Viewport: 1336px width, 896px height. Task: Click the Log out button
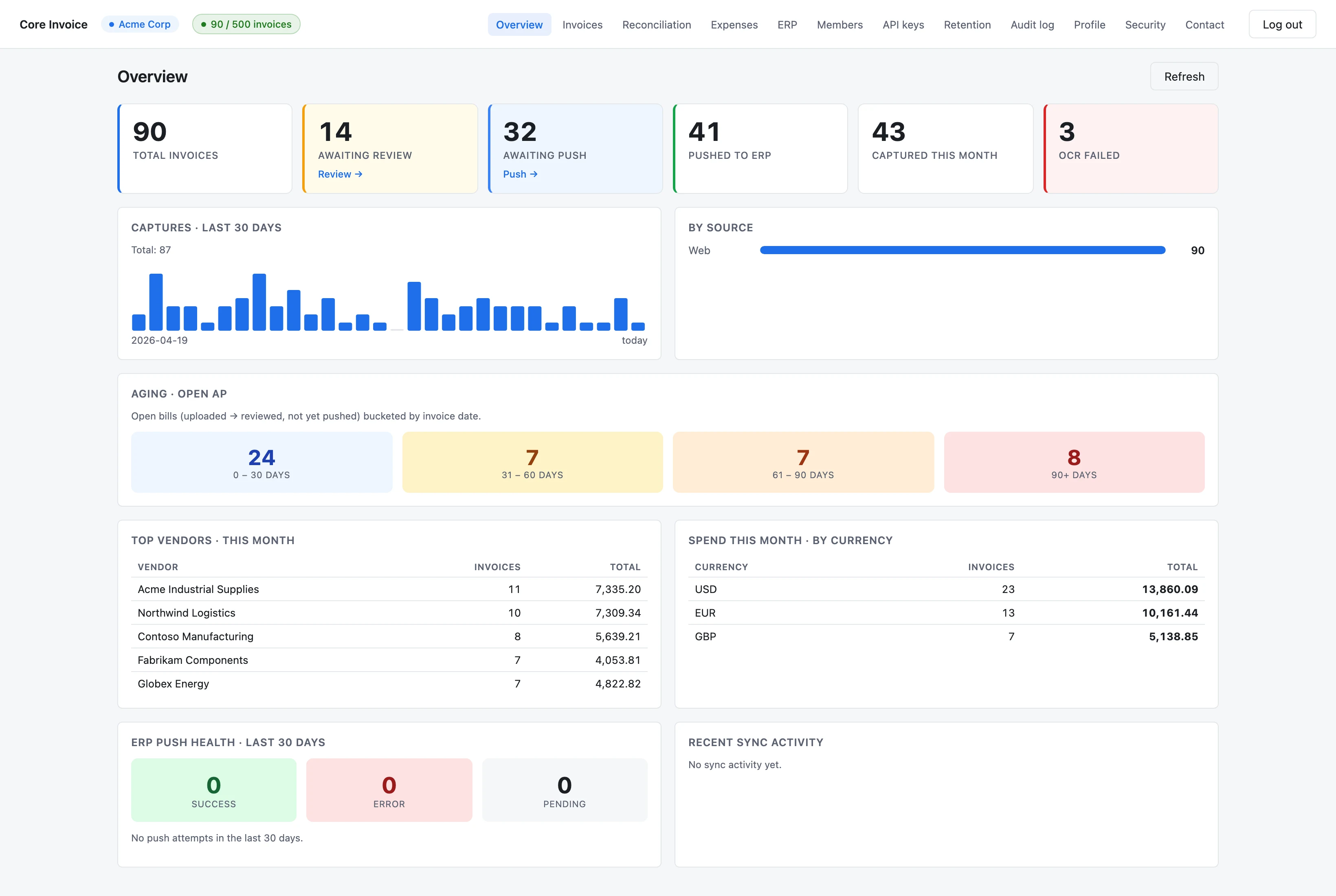point(1282,24)
